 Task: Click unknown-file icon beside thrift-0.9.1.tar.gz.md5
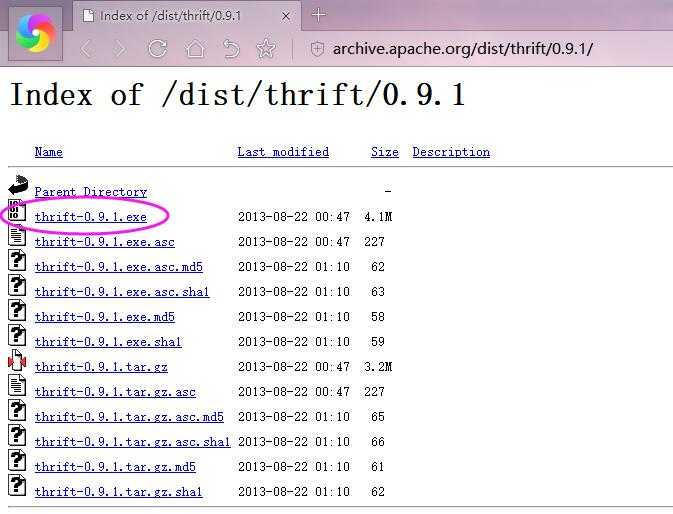17,460
